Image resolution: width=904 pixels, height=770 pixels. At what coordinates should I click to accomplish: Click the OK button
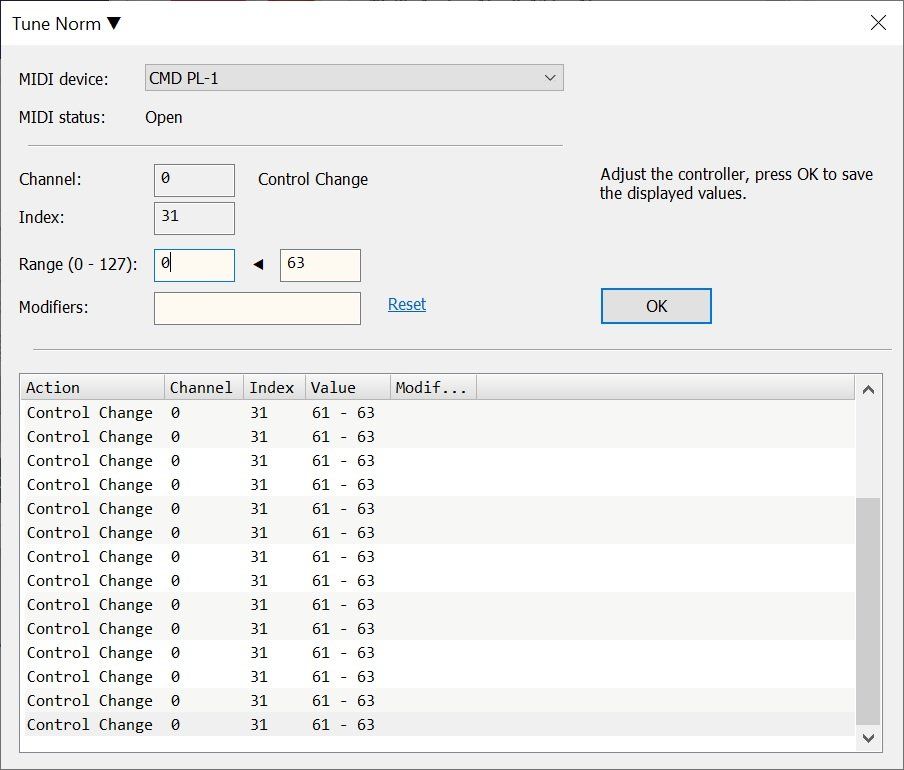656,306
